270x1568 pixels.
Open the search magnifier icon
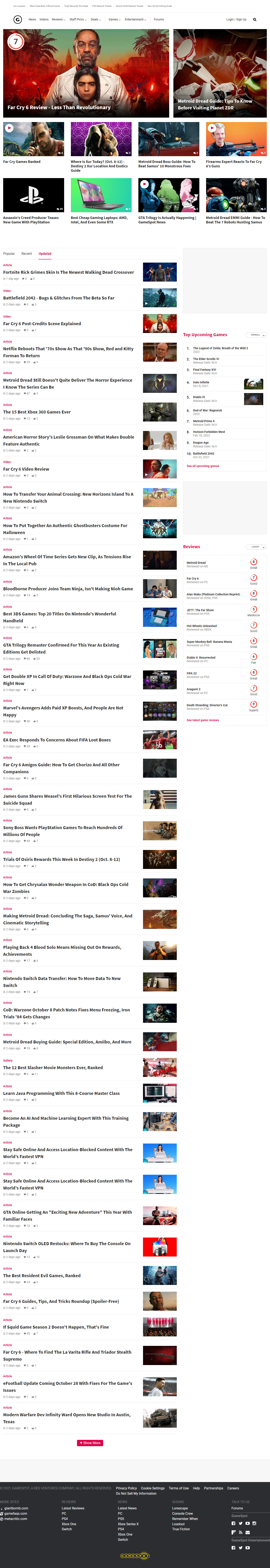pyautogui.click(x=255, y=19)
